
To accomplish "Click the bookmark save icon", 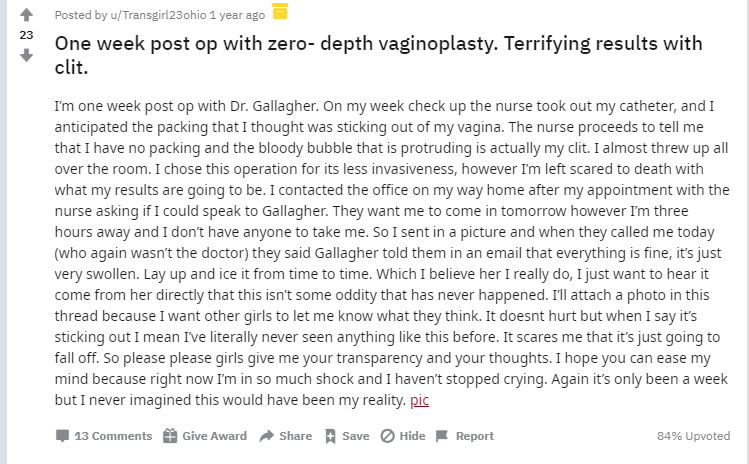I will pyautogui.click(x=330, y=436).
